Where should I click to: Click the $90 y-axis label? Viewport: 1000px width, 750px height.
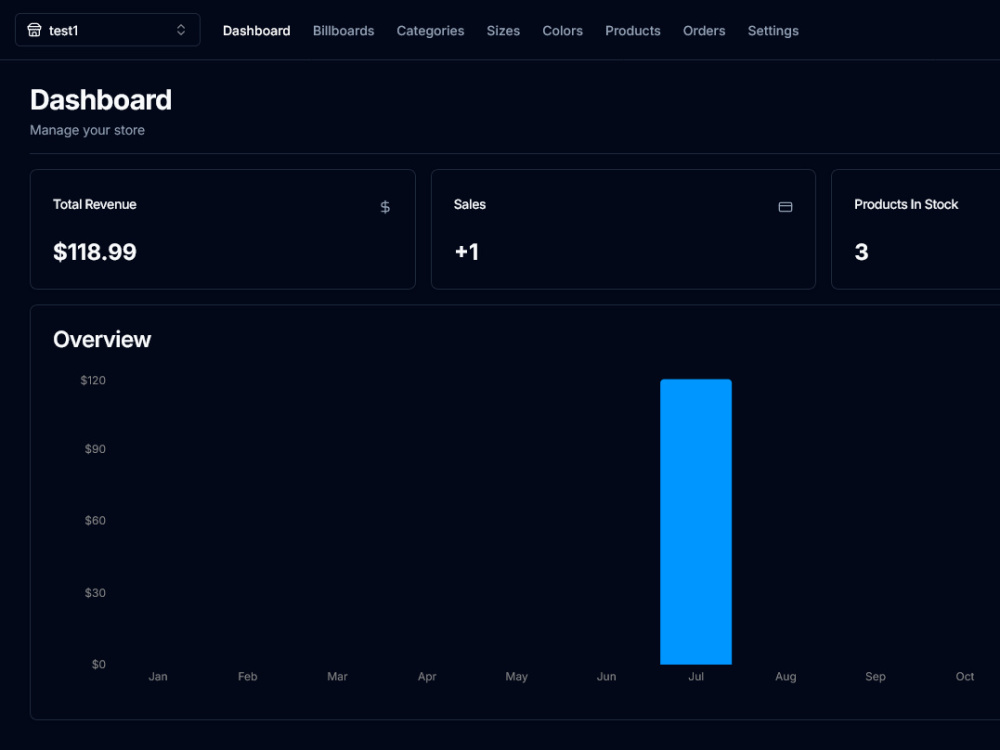tap(95, 449)
